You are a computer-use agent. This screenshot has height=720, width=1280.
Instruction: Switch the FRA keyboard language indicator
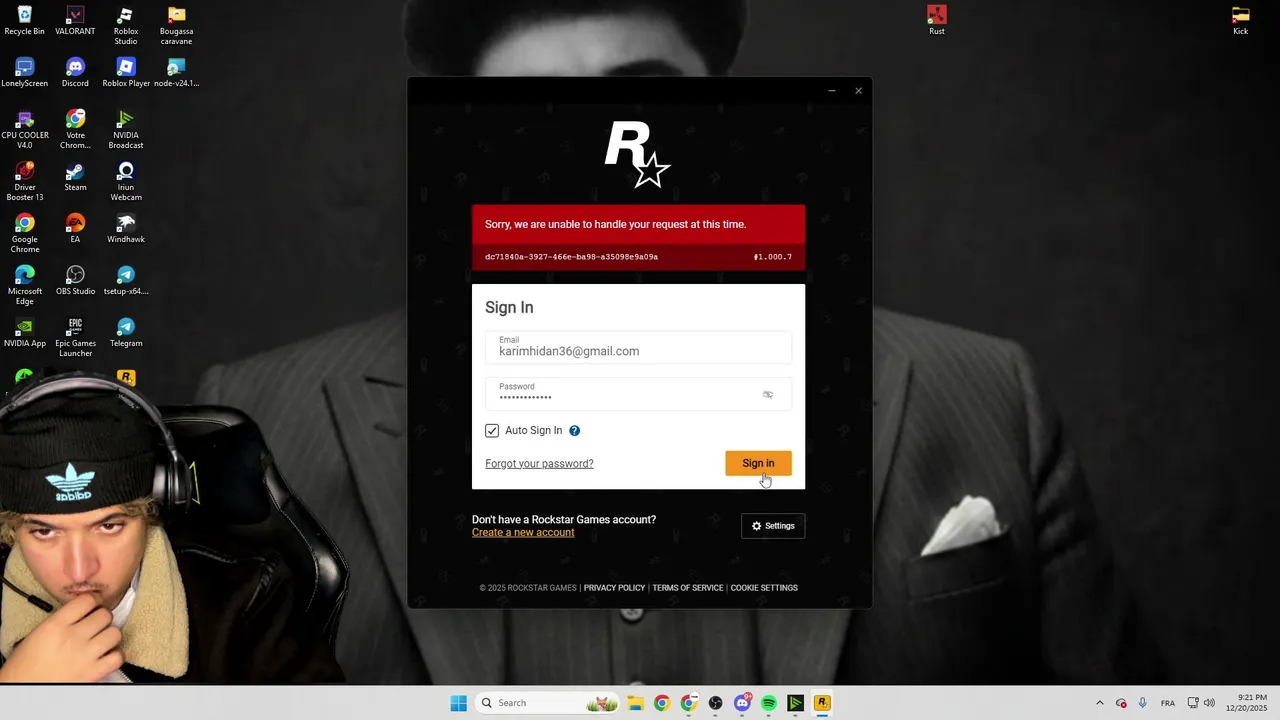(x=1167, y=703)
